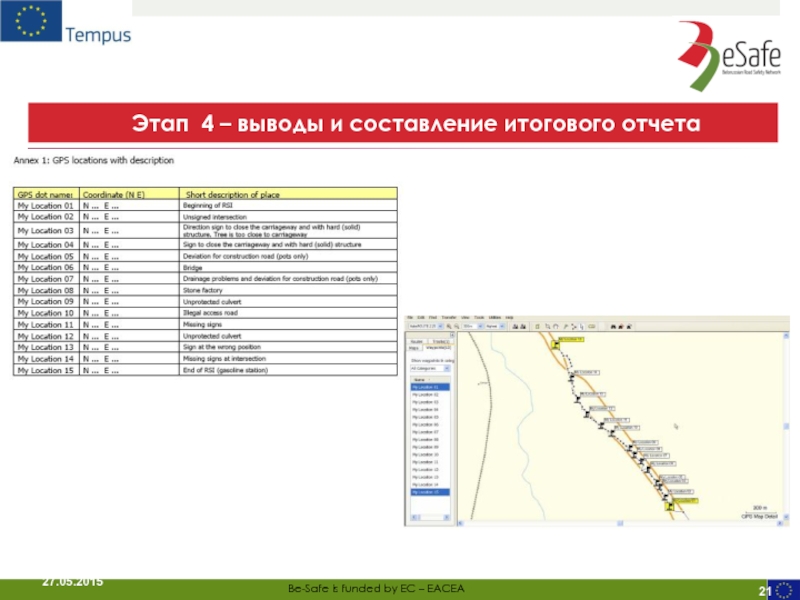This screenshot has height=600, width=800.
Task: Click the yellow flag waypoint at route start
Action: (x=551, y=345)
